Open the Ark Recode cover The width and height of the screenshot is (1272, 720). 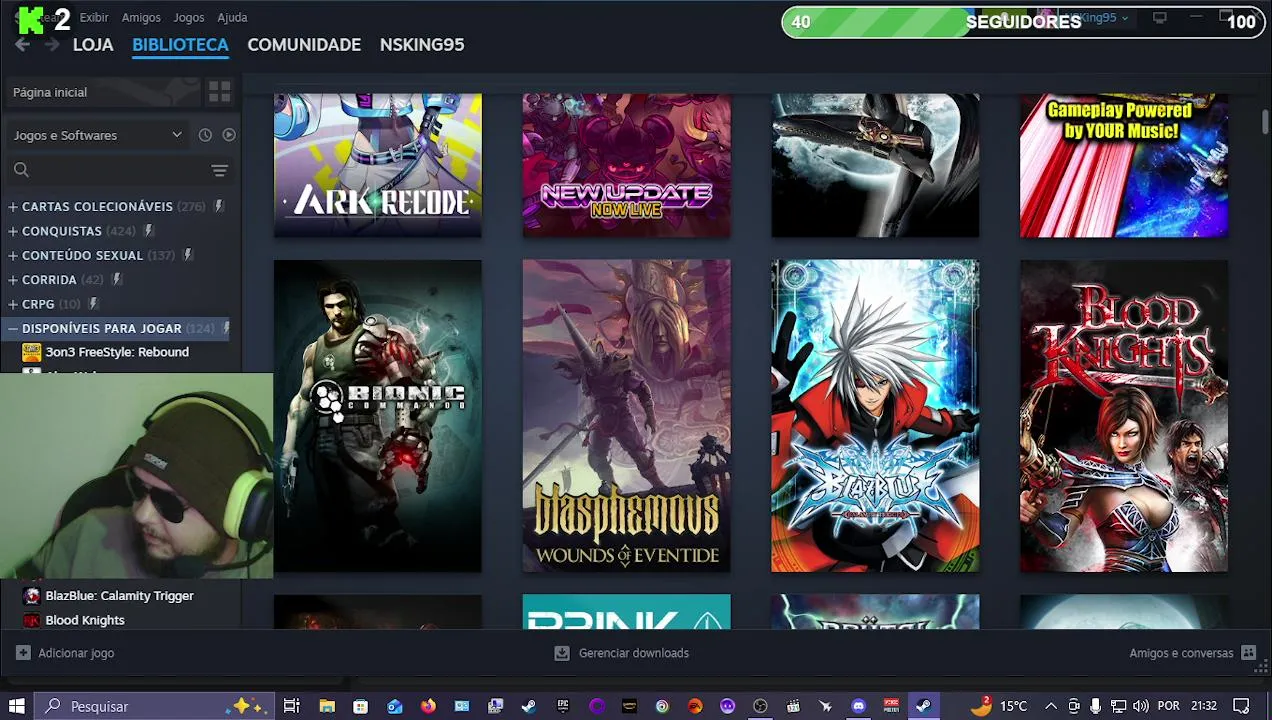[378, 165]
